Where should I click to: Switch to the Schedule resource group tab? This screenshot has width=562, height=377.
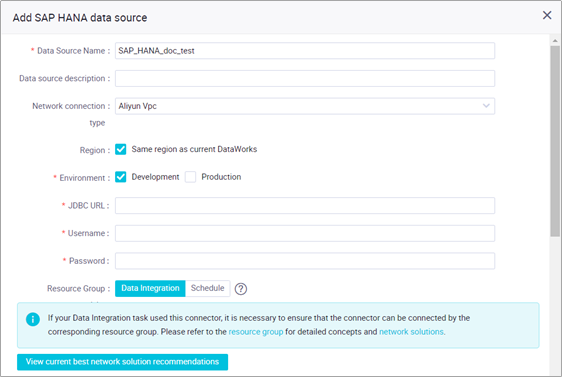[208, 288]
